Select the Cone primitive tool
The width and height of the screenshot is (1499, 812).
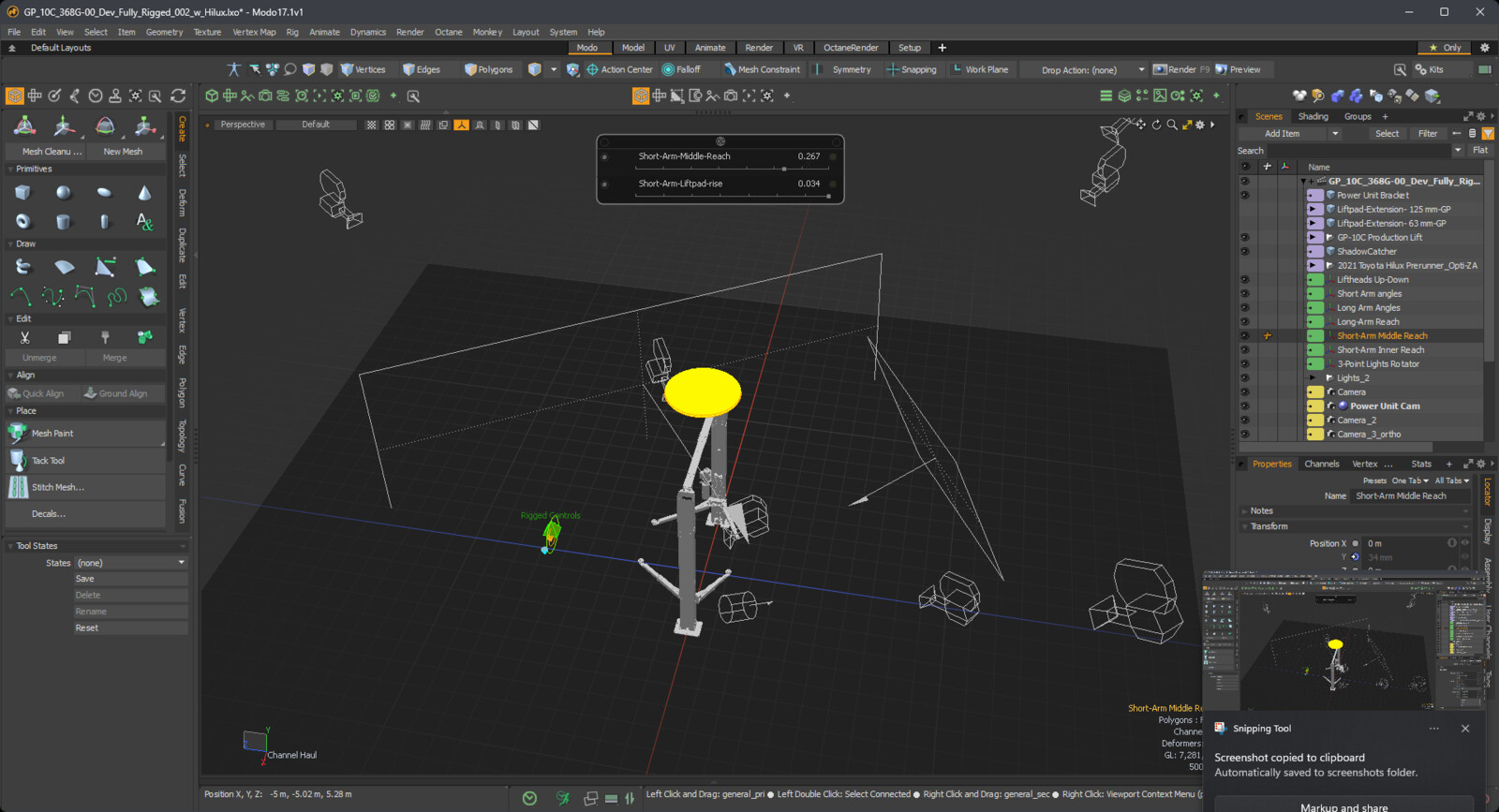pyautogui.click(x=144, y=192)
